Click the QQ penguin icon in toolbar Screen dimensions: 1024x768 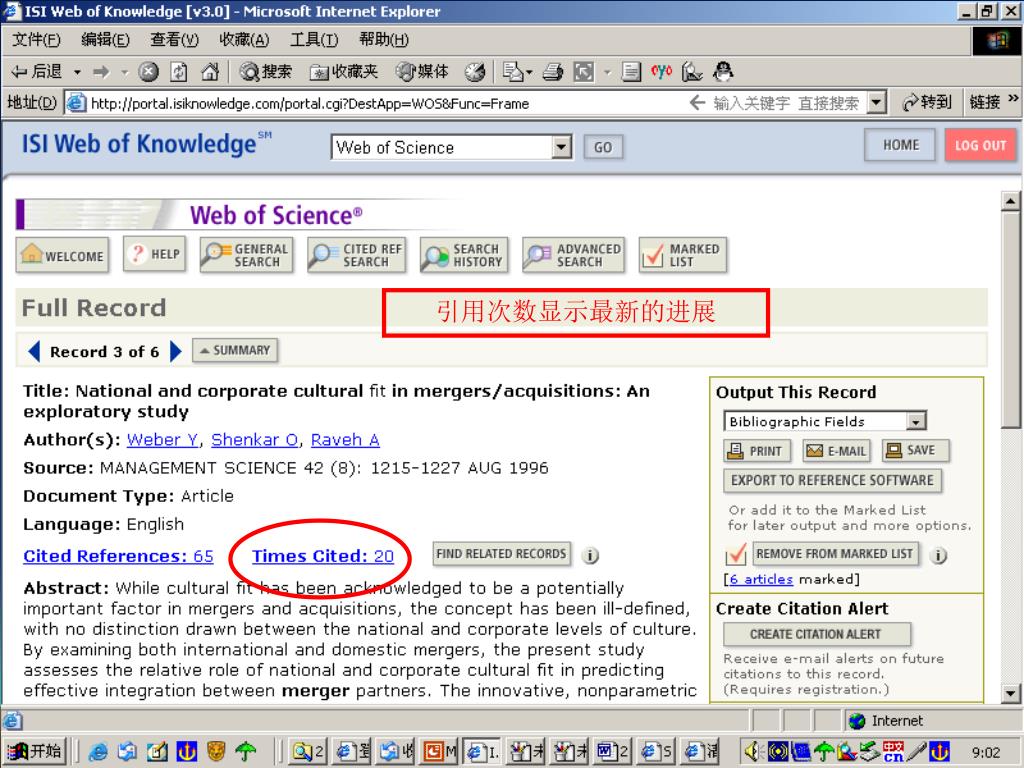[x=723, y=72]
